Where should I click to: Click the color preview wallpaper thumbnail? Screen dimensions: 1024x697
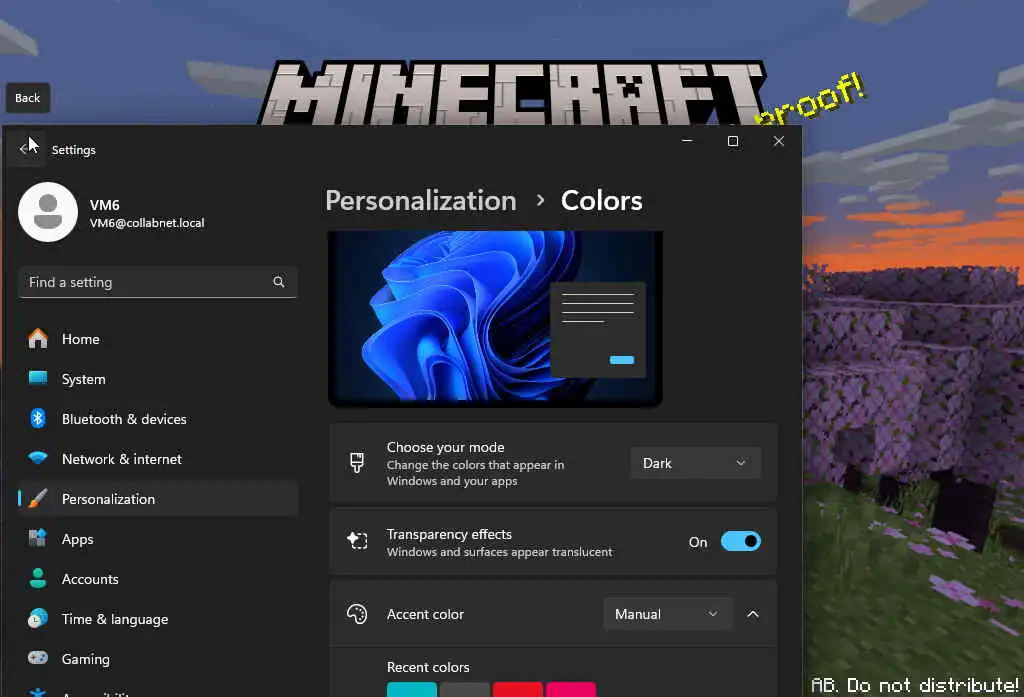(495, 318)
